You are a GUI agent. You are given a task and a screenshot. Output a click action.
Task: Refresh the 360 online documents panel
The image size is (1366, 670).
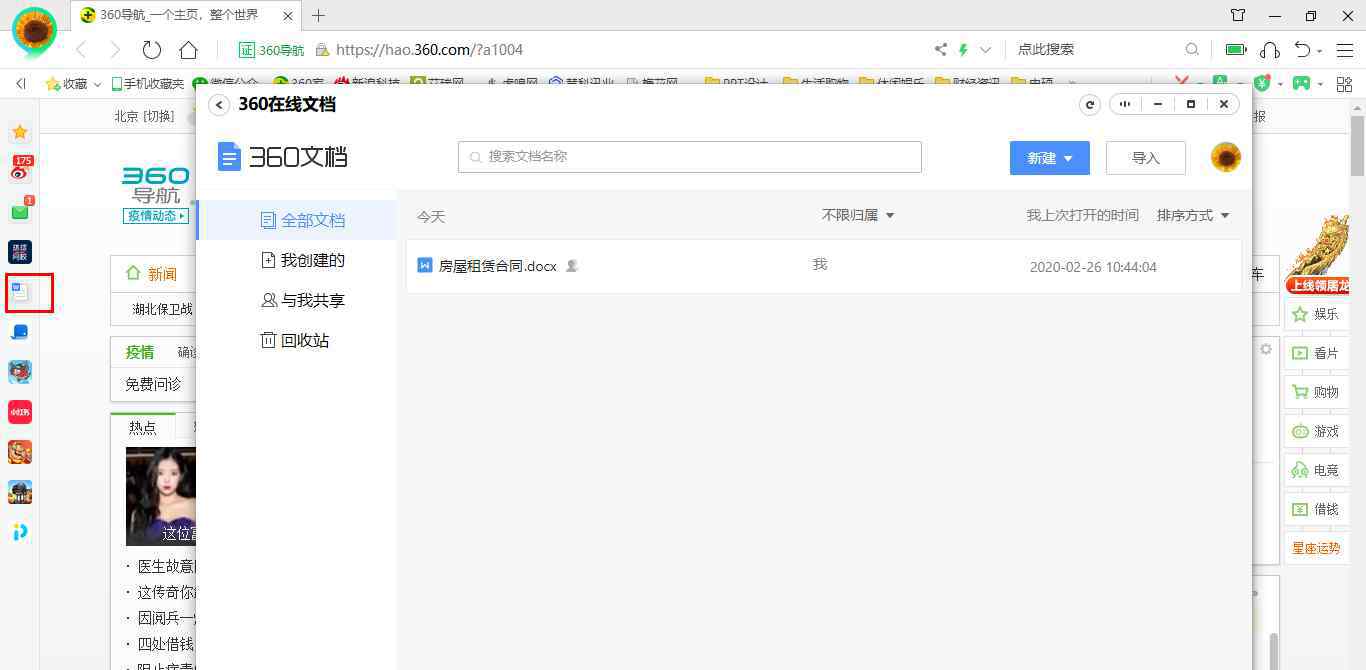coord(1090,104)
